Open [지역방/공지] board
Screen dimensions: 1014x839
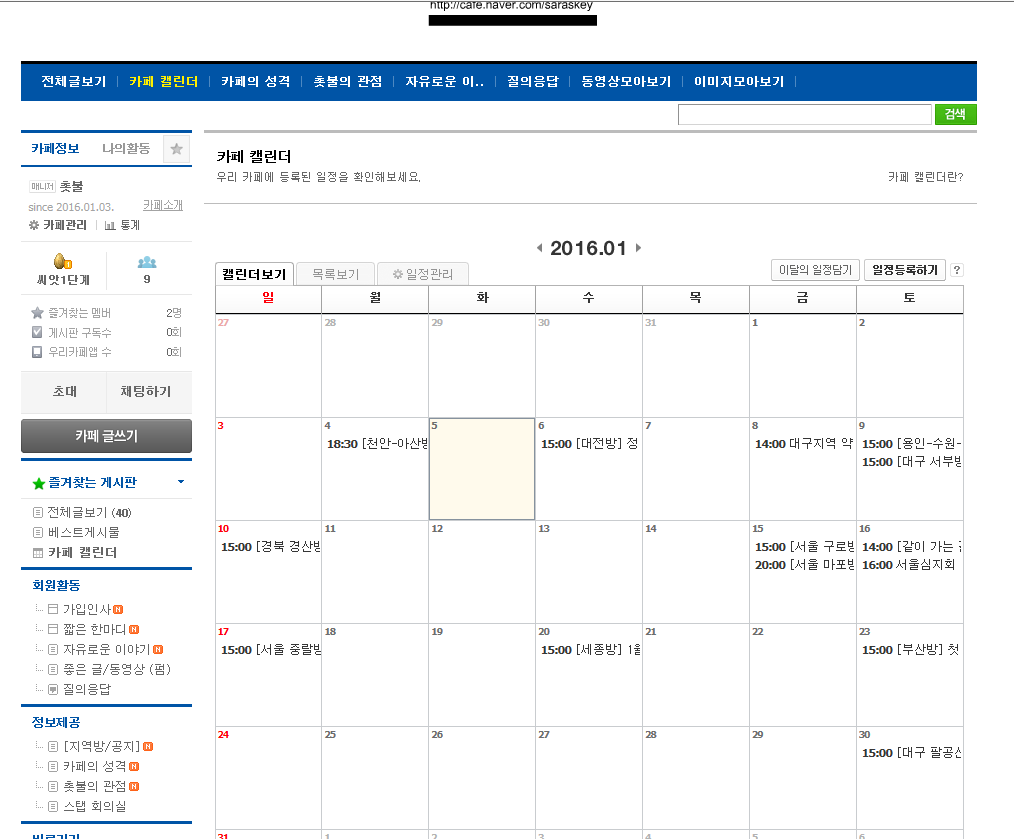tap(102, 746)
